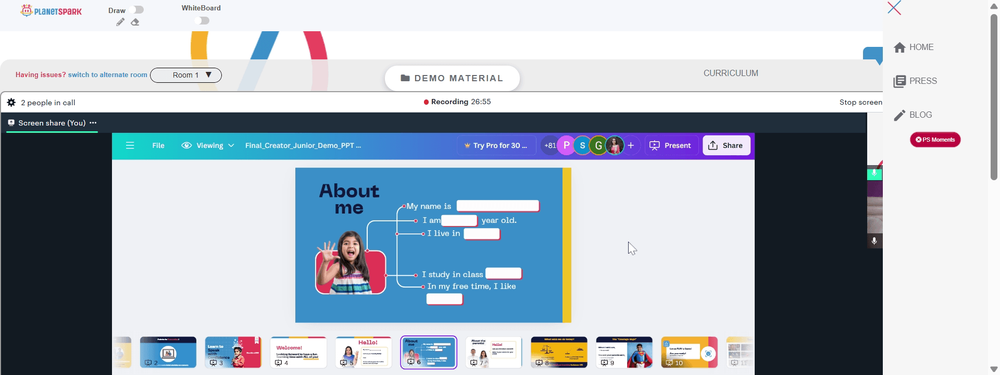Go to HOME in side menu
The image size is (1000, 375).
(921, 47)
